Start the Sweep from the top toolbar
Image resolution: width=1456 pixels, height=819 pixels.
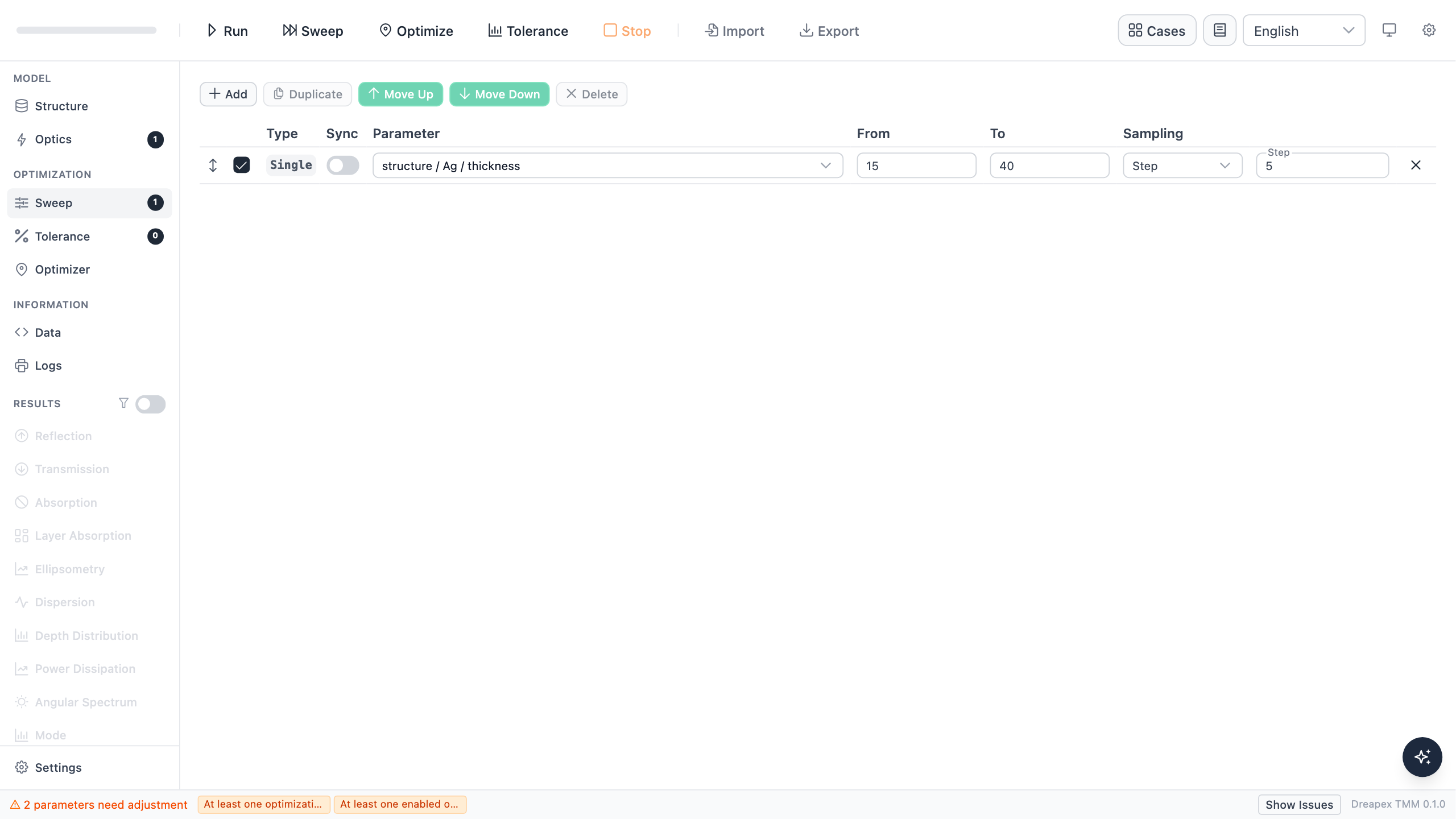tap(313, 31)
